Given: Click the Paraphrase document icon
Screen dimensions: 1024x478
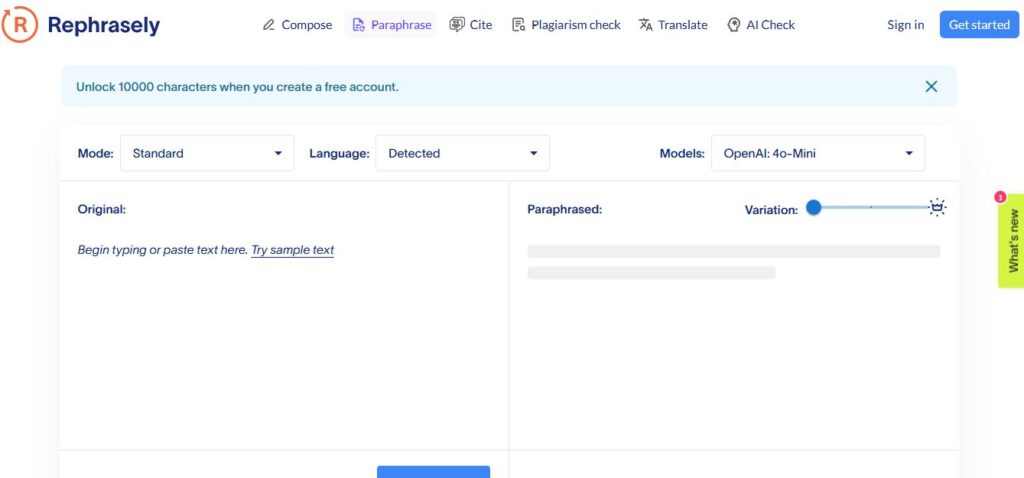Looking at the screenshot, I should click(358, 25).
